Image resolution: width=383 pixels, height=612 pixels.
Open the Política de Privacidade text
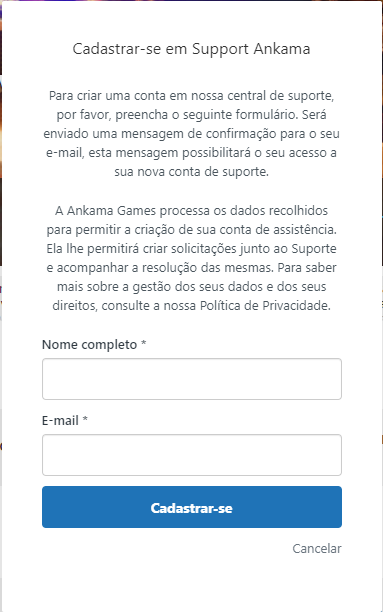pyautogui.click(x=265, y=305)
